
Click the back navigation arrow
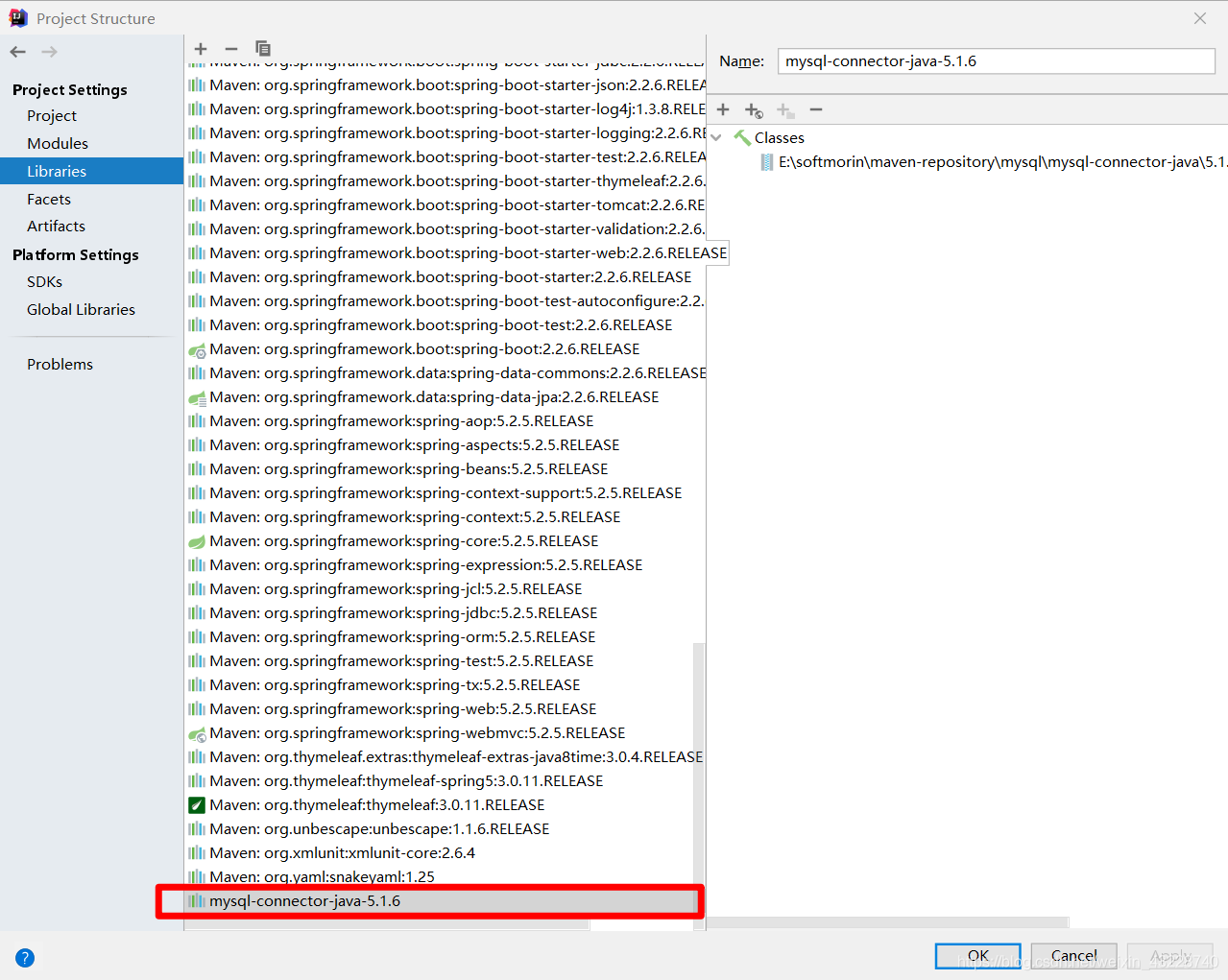pyautogui.click(x=17, y=52)
